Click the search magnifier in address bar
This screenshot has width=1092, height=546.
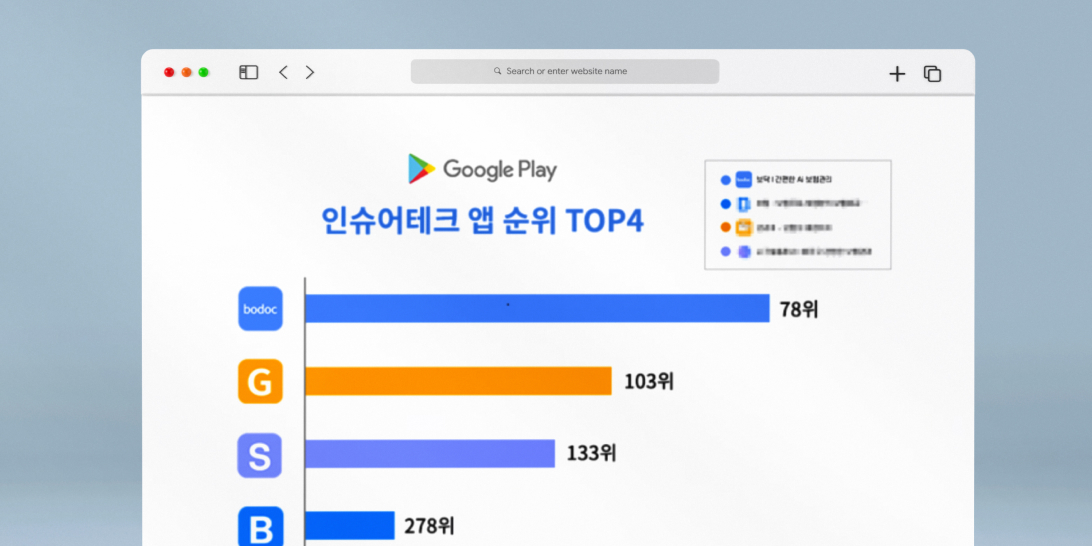(x=497, y=71)
